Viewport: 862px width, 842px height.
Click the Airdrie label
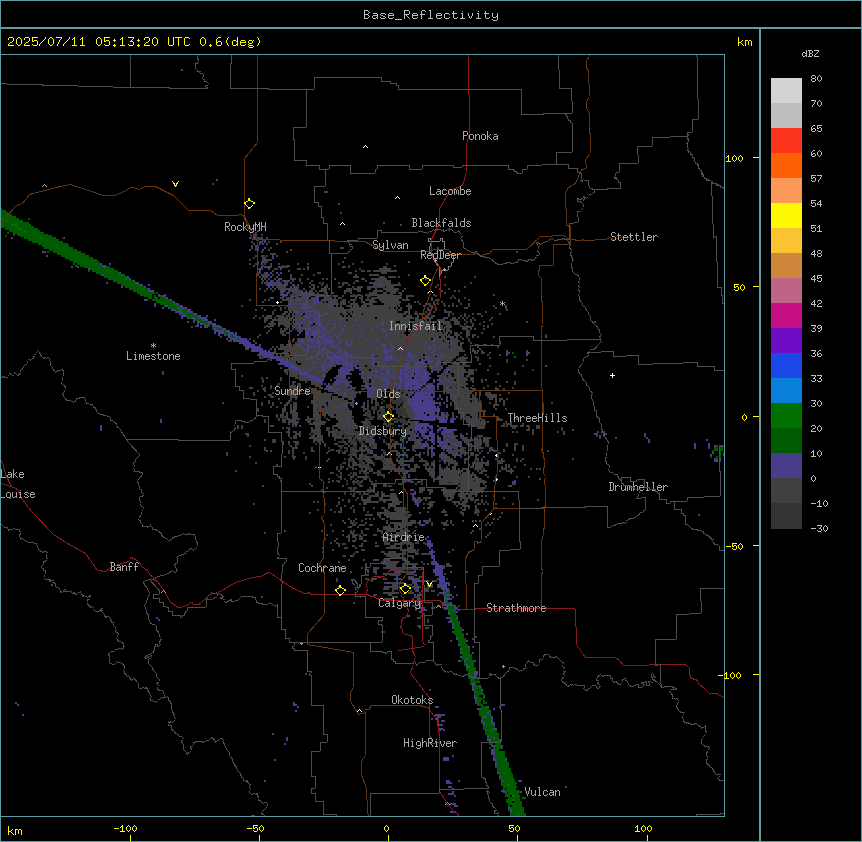[x=404, y=537]
